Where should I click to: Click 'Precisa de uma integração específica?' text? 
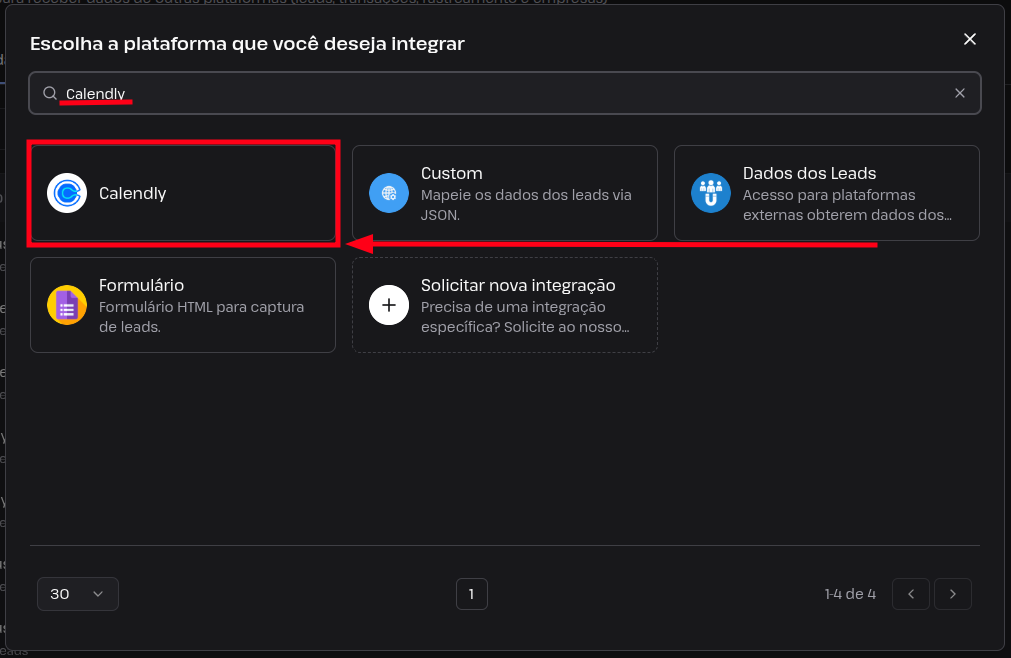pyautogui.click(x=525, y=317)
